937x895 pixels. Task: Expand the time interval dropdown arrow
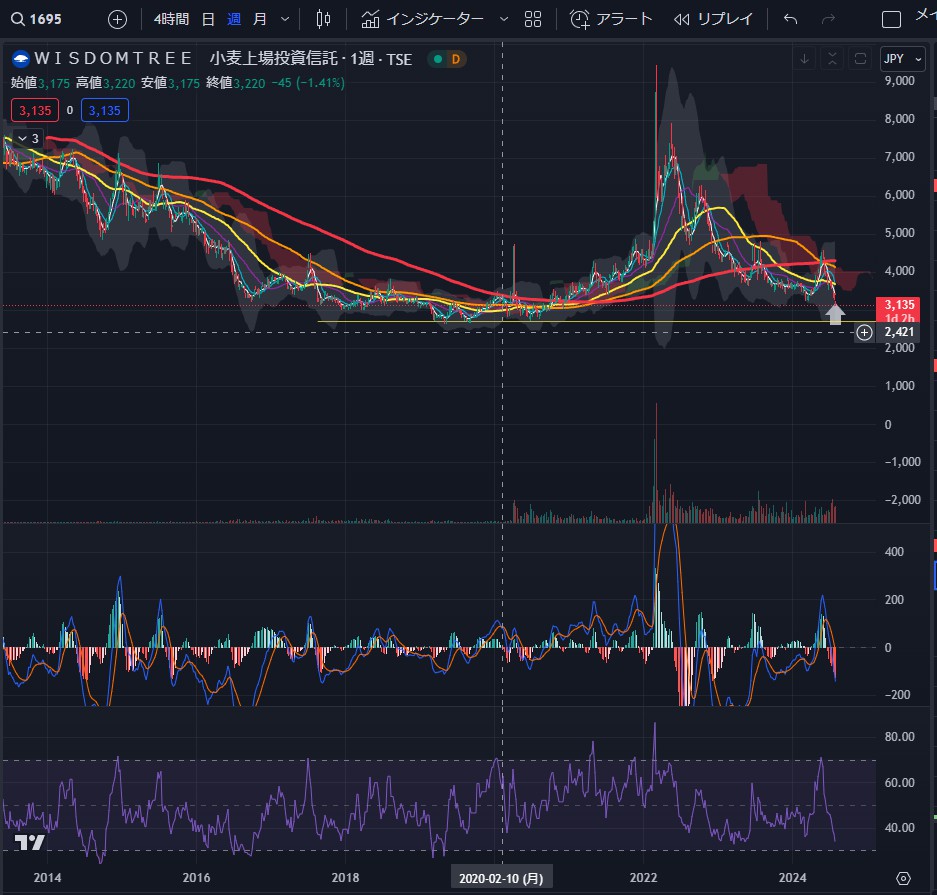[285, 19]
